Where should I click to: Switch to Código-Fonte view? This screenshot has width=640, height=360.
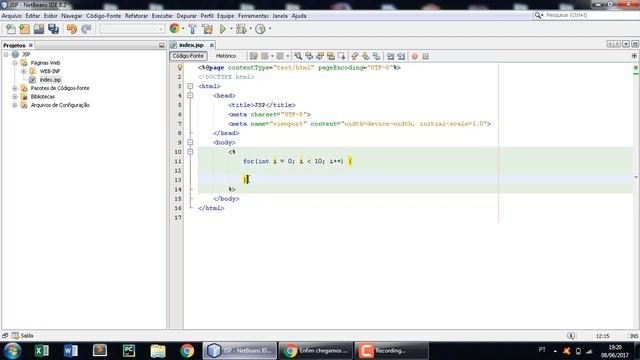point(188,56)
